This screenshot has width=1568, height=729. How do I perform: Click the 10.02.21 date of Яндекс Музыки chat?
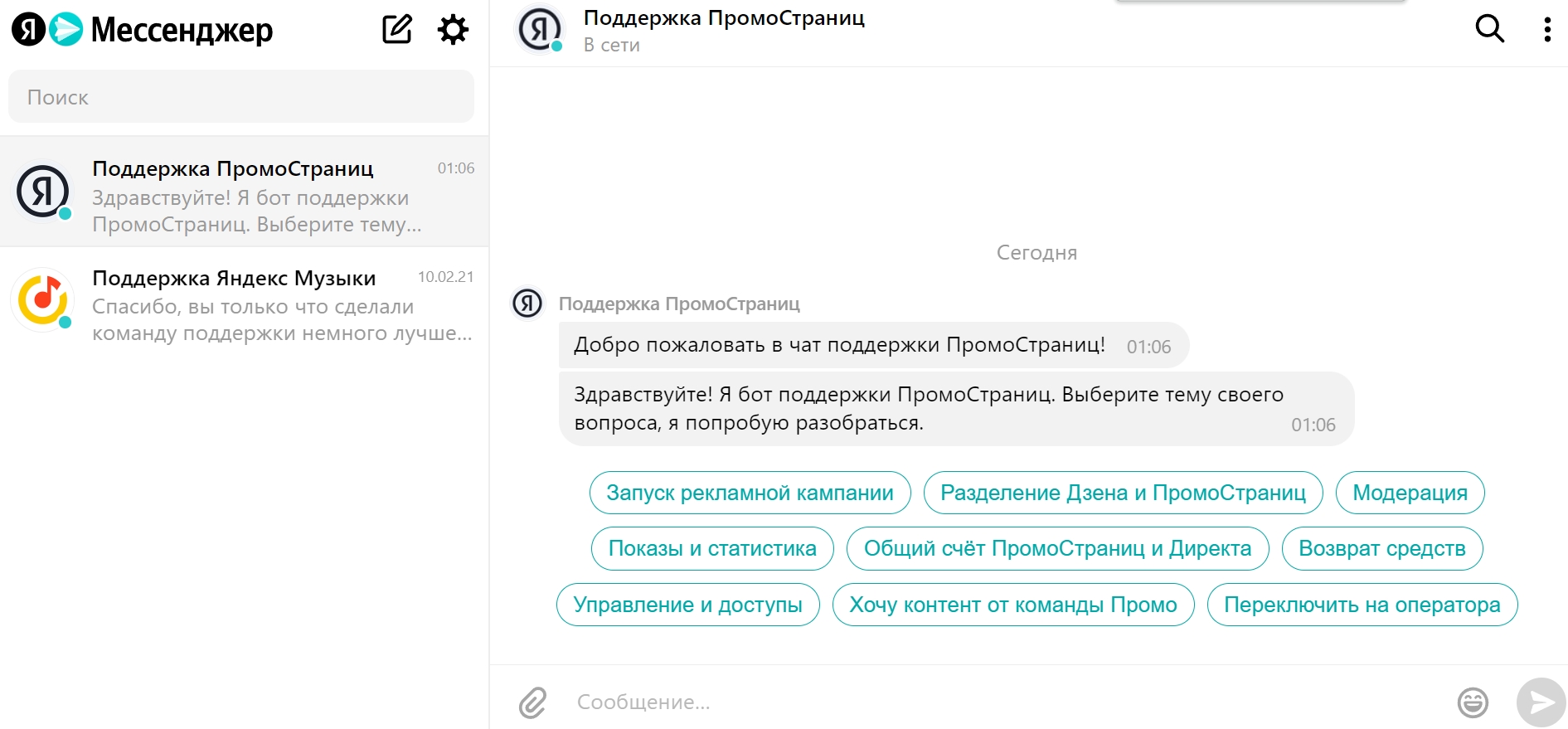(446, 277)
